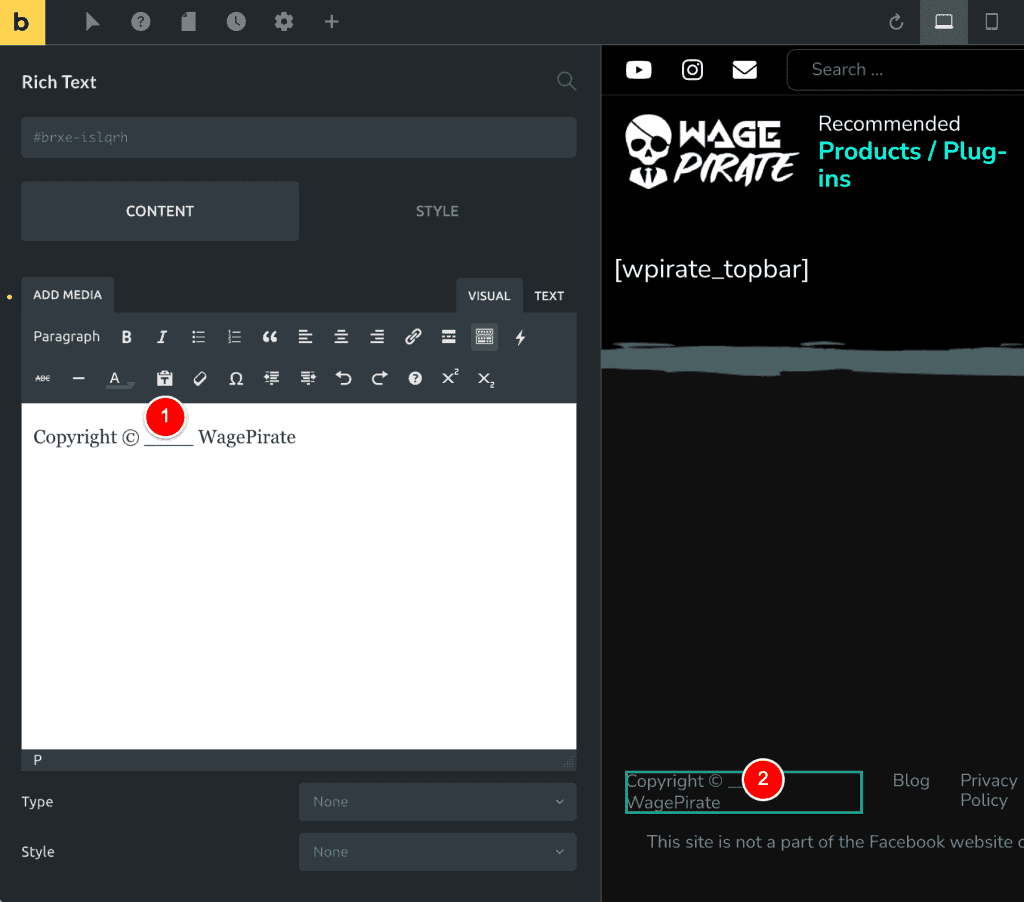Select the TEXT editing tab
The image size is (1024, 902).
pyautogui.click(x=548, y=295)
